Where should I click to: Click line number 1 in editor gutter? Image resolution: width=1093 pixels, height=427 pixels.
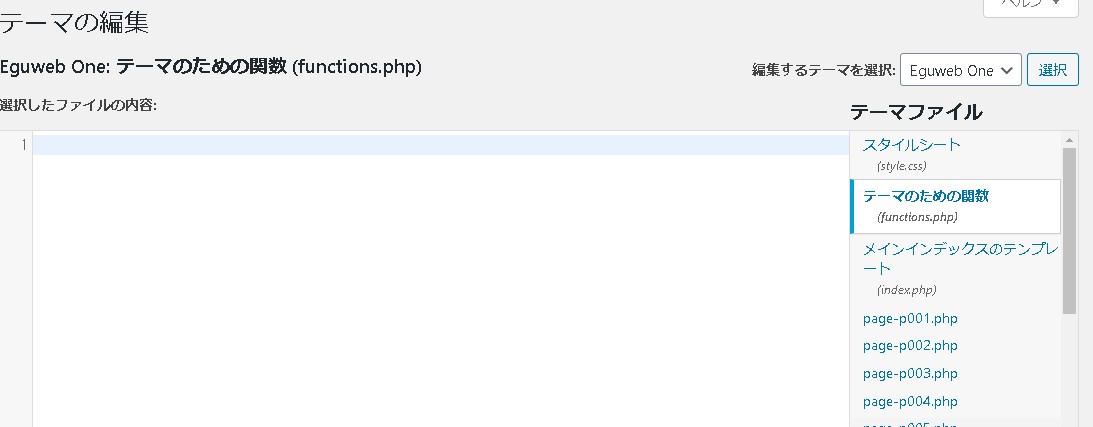pos(23,145)
